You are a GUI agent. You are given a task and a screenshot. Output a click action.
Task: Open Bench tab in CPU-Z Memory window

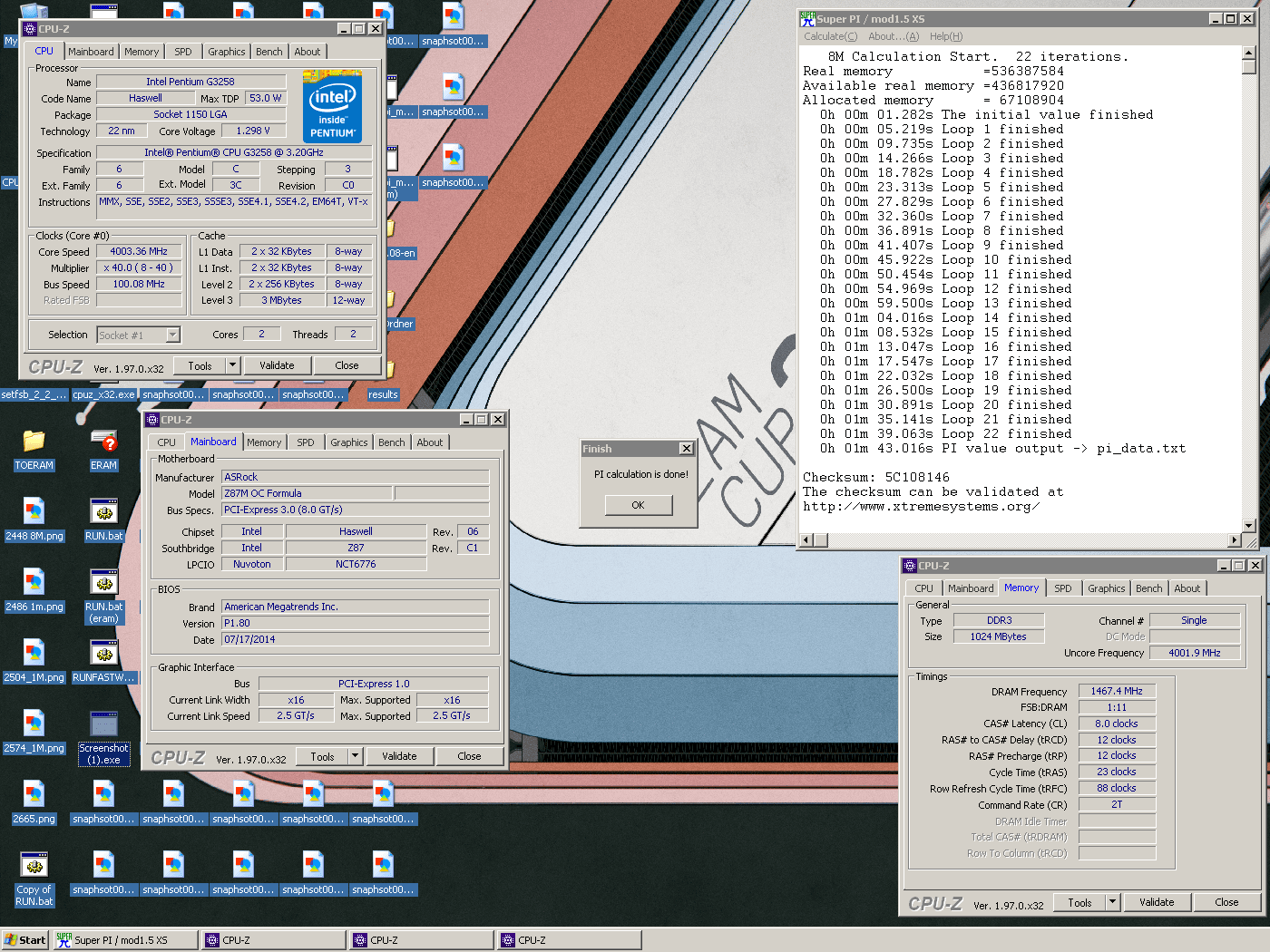click(x=1149, y=588)
